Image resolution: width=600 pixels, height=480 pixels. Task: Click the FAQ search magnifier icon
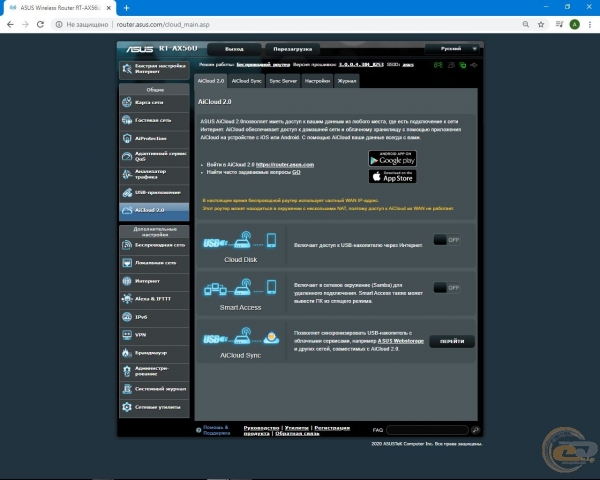pos(475,430)
